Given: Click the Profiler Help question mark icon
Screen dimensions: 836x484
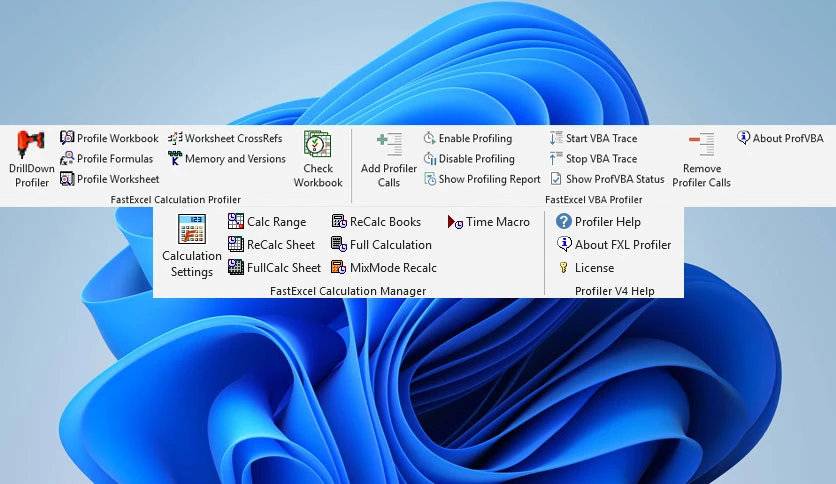Looking at the screenshot, I should 564,221.
